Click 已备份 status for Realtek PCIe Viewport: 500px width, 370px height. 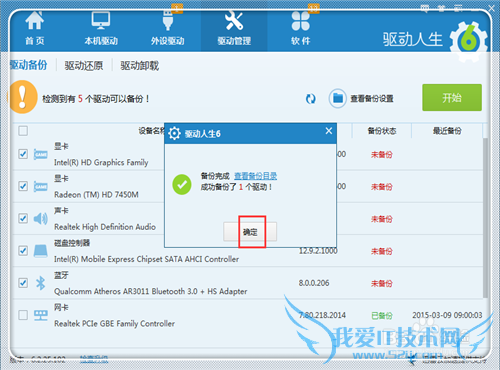[x=382, y=316]
